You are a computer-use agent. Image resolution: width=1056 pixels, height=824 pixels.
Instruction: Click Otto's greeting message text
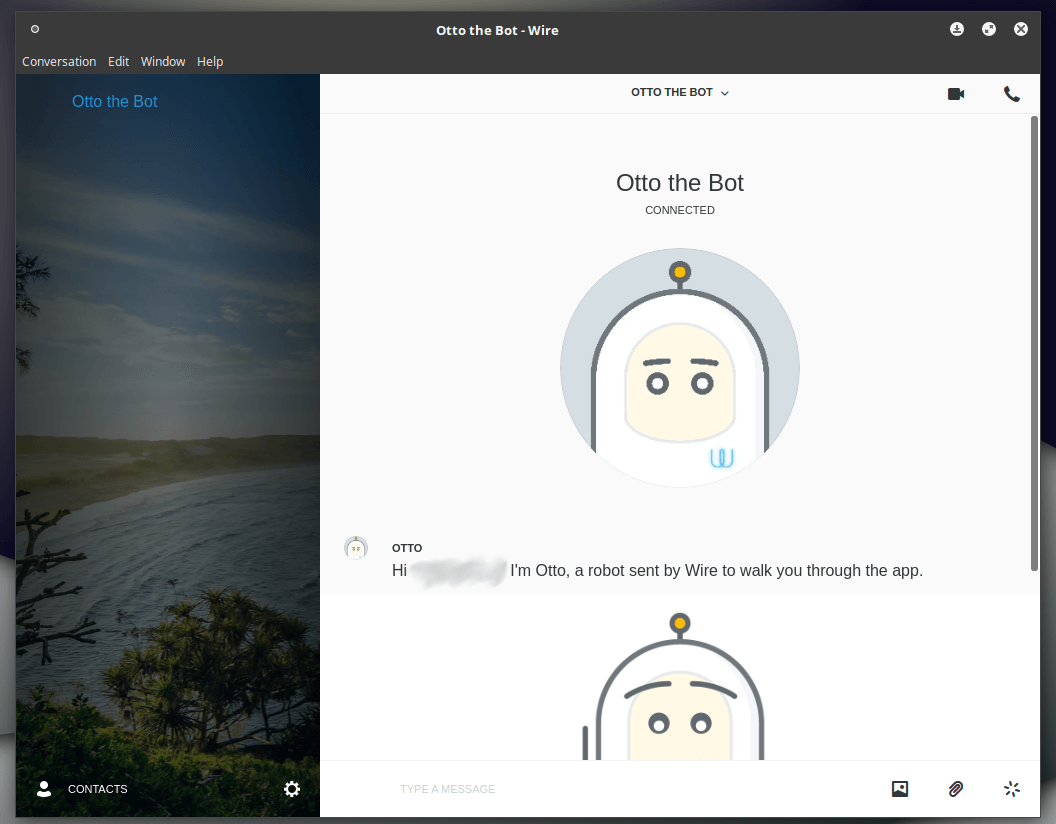coord(657,570)
